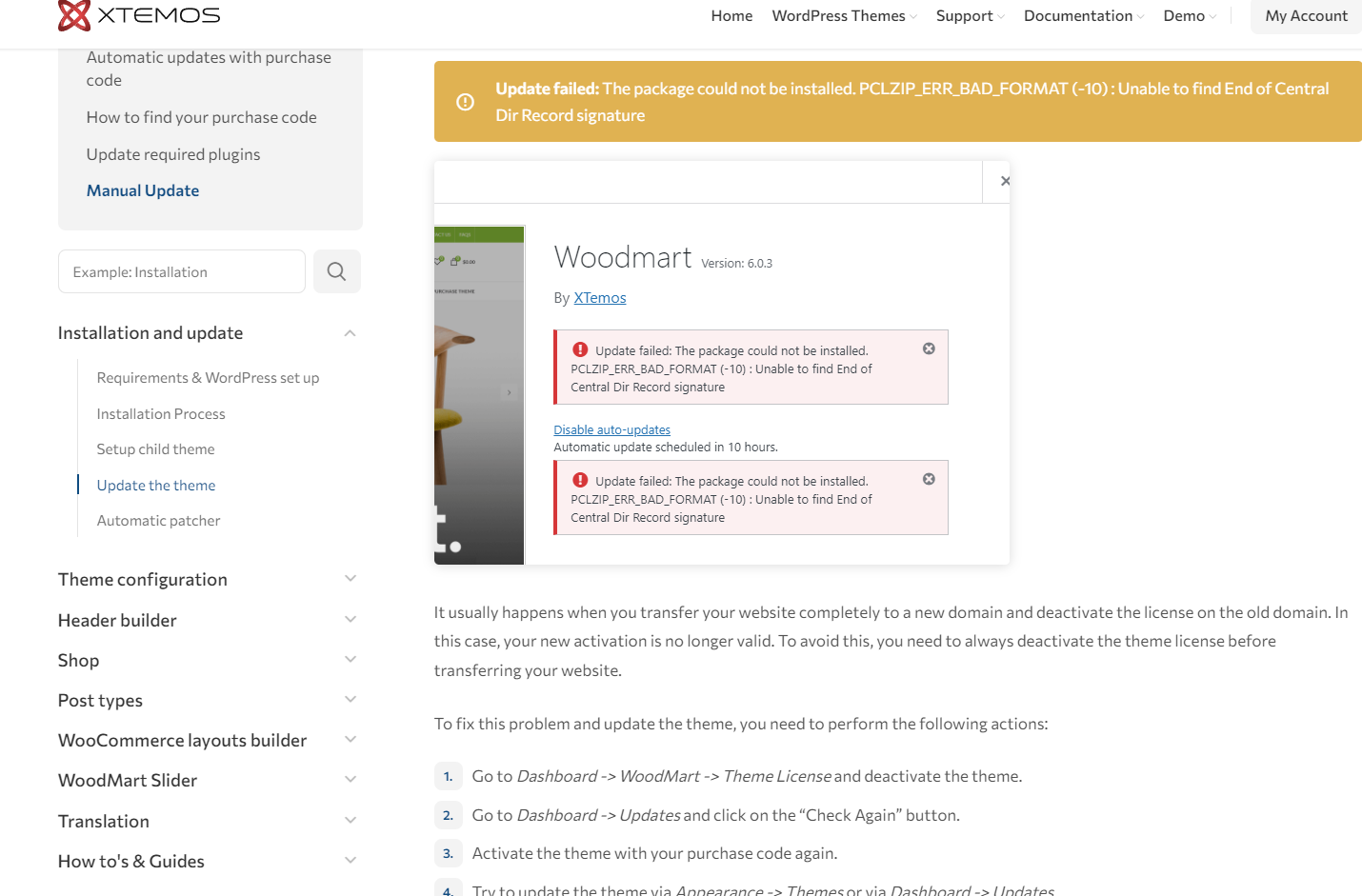Viewport: 1362px width, 896px height.
Task: Open the Setup child theme page
Action: pyautogui.click(x=155, y=449)
